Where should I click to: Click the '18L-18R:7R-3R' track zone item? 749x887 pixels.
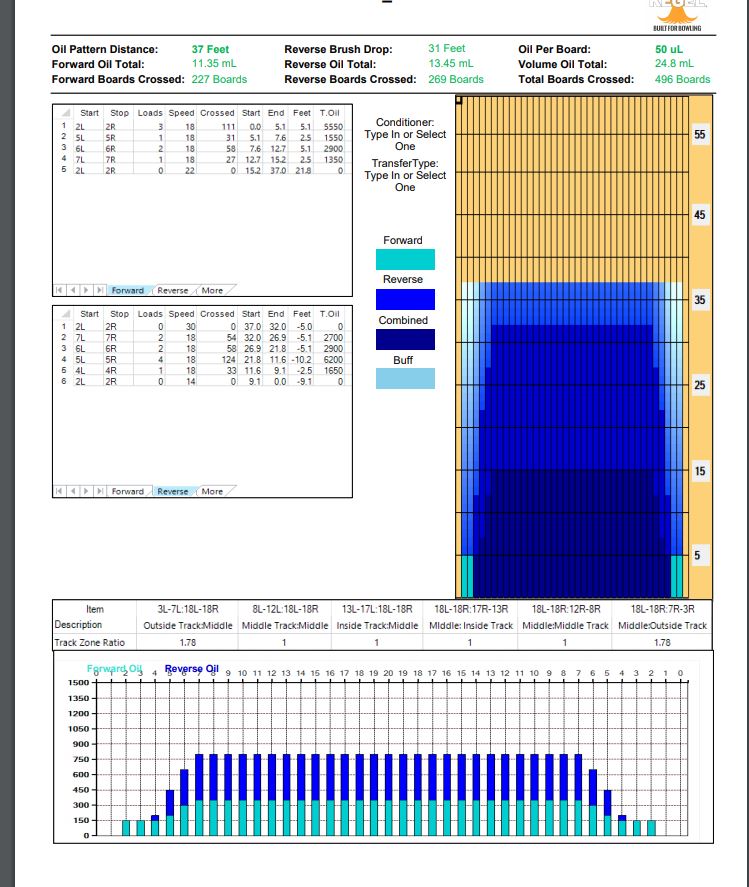pos(662,609)
